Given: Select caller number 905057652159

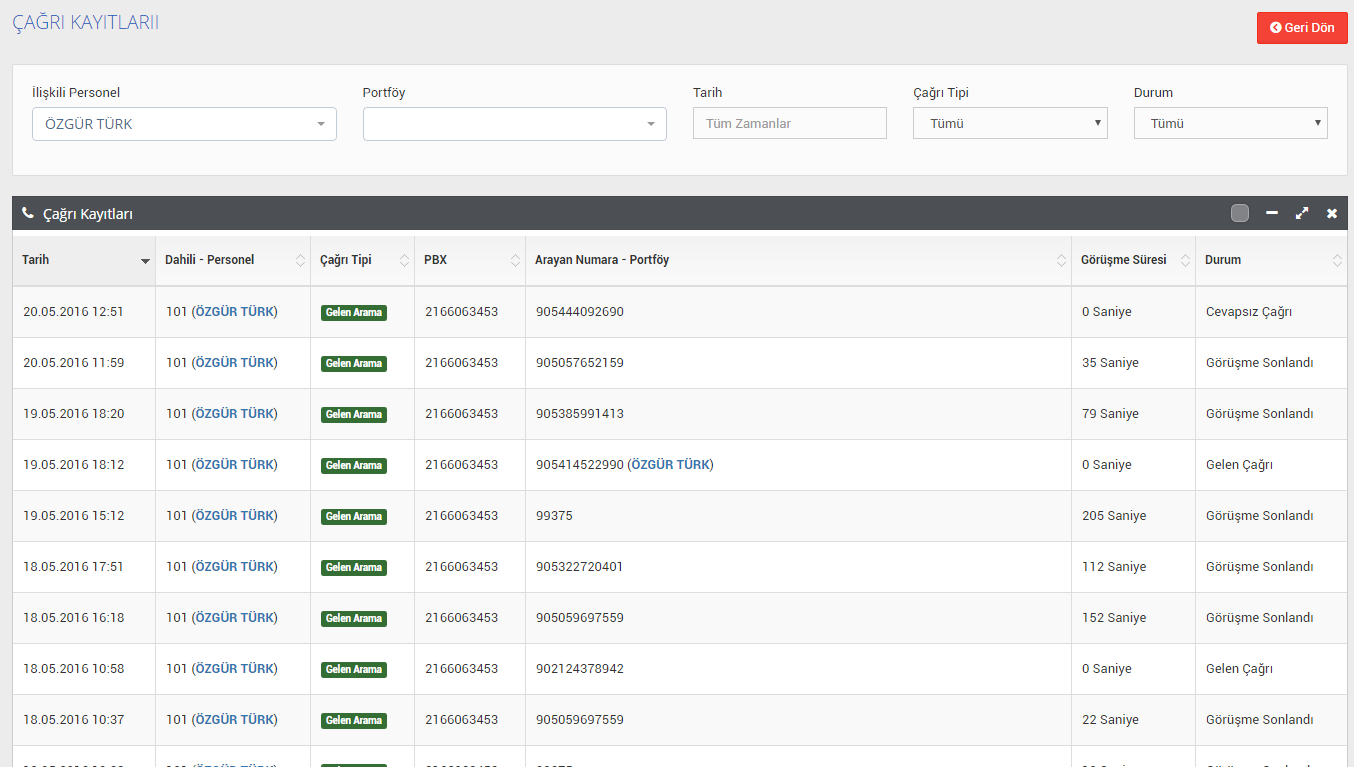Looking at the screenshot, I should 580,363.
